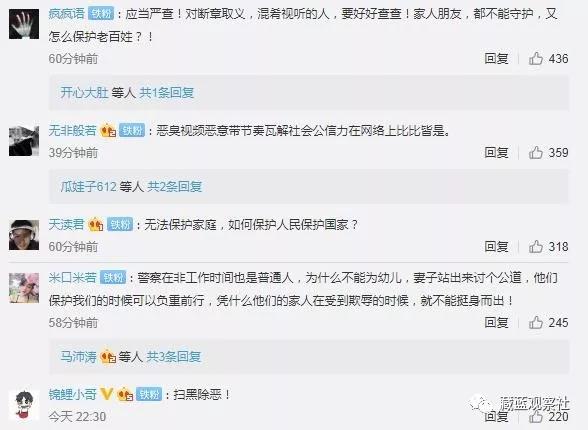Click 天渎君's member level badge icon
588x430 pixels.
(x=96, y=225)
